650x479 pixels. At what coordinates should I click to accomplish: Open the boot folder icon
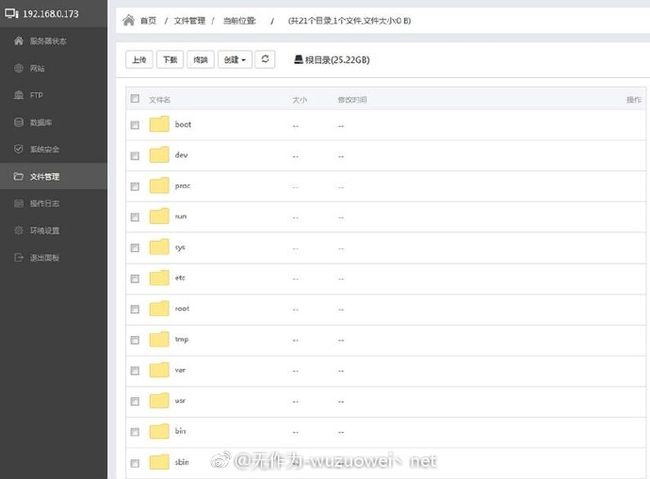(159, 124)
